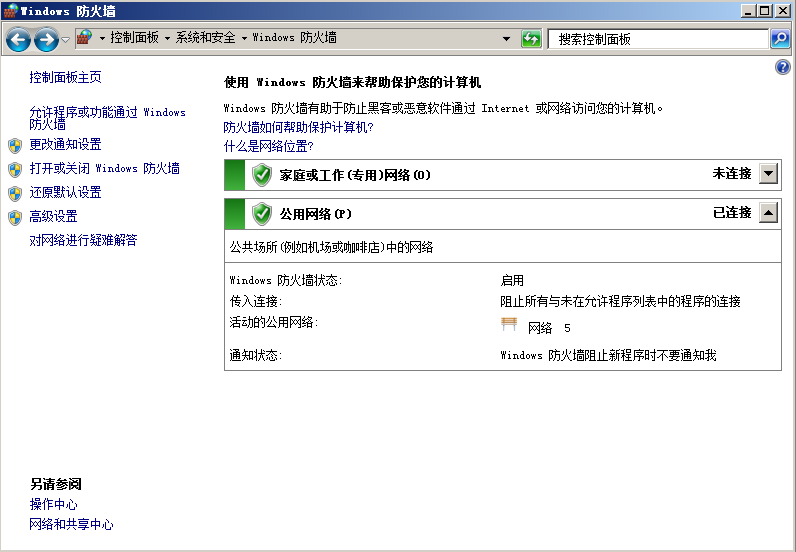
Task: Open 打开或关闭 Windows 防火墙 link
Action: point(104,169)
